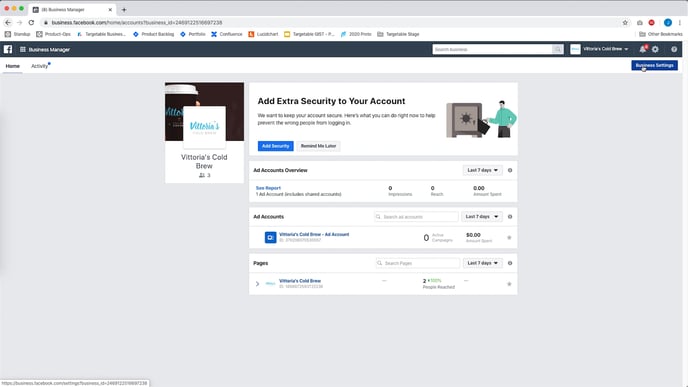Open the Portfolio bookmark

pyautogui.click(x=193, y=34)
